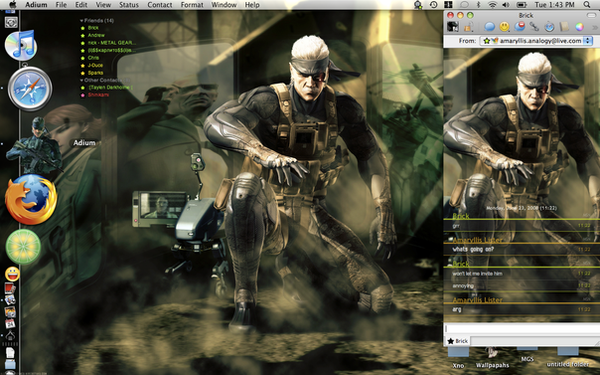Click the Safari compass toolbar icon in the chat
This screenshot has height=375, width=600.
pos(549,27)
